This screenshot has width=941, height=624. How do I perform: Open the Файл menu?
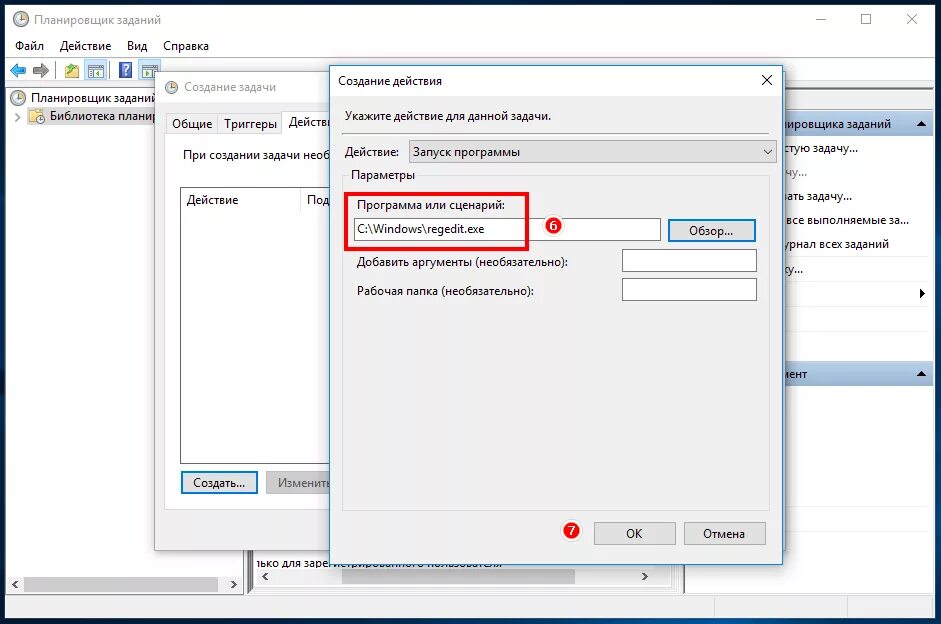point(29,46)
